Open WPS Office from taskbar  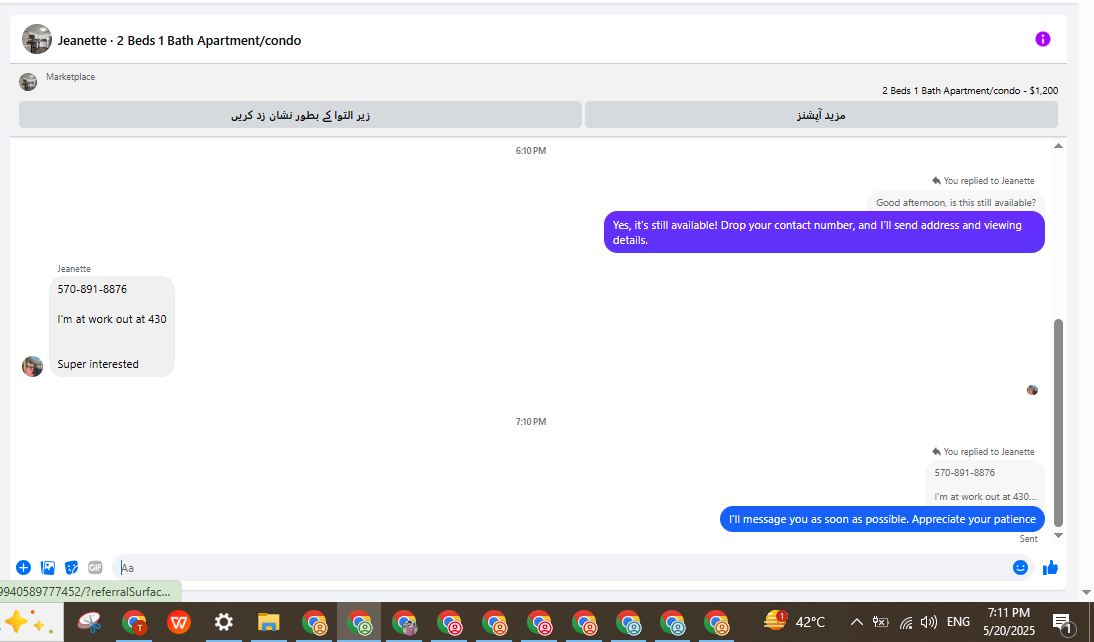pyautogui.click(x=179, y=622)
